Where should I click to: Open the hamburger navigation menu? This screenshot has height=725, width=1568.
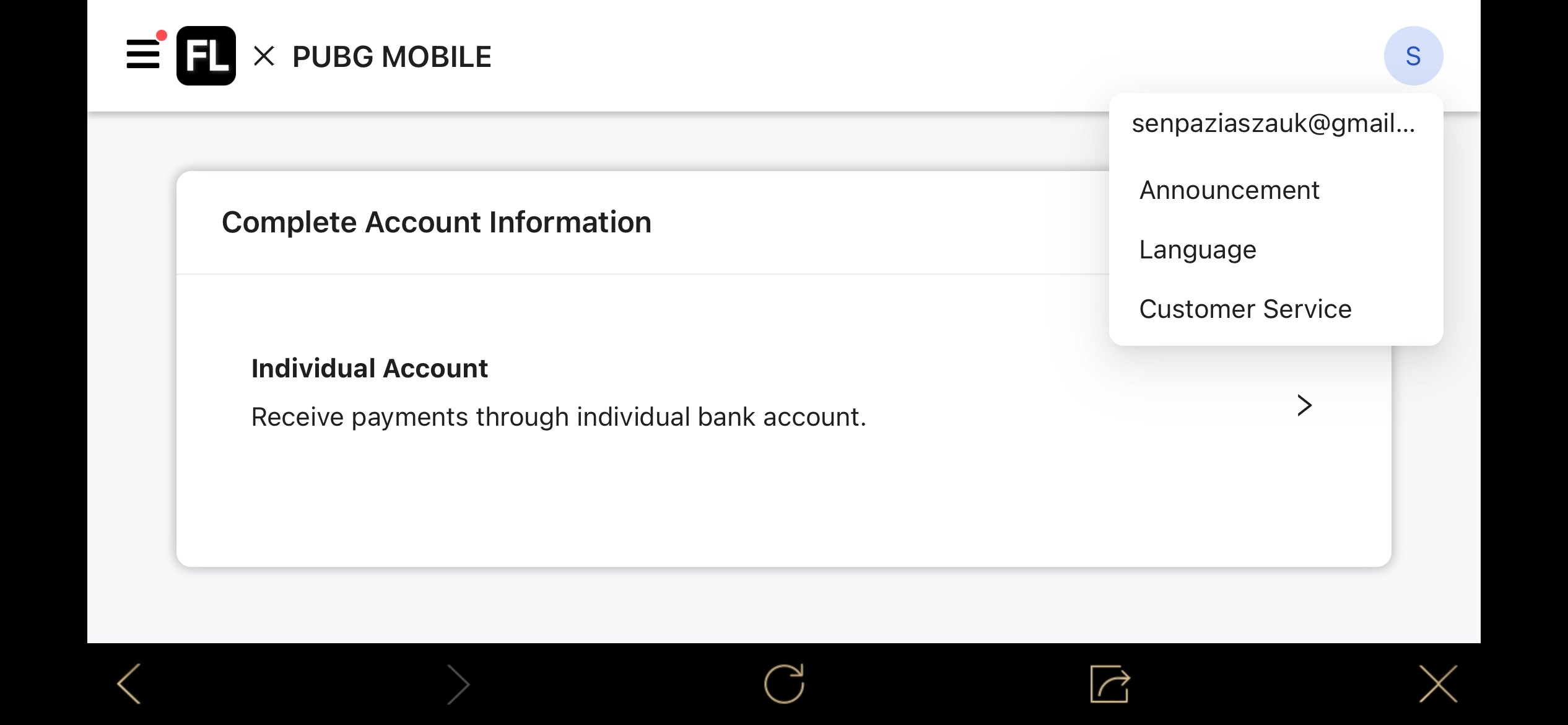point(143,55)
